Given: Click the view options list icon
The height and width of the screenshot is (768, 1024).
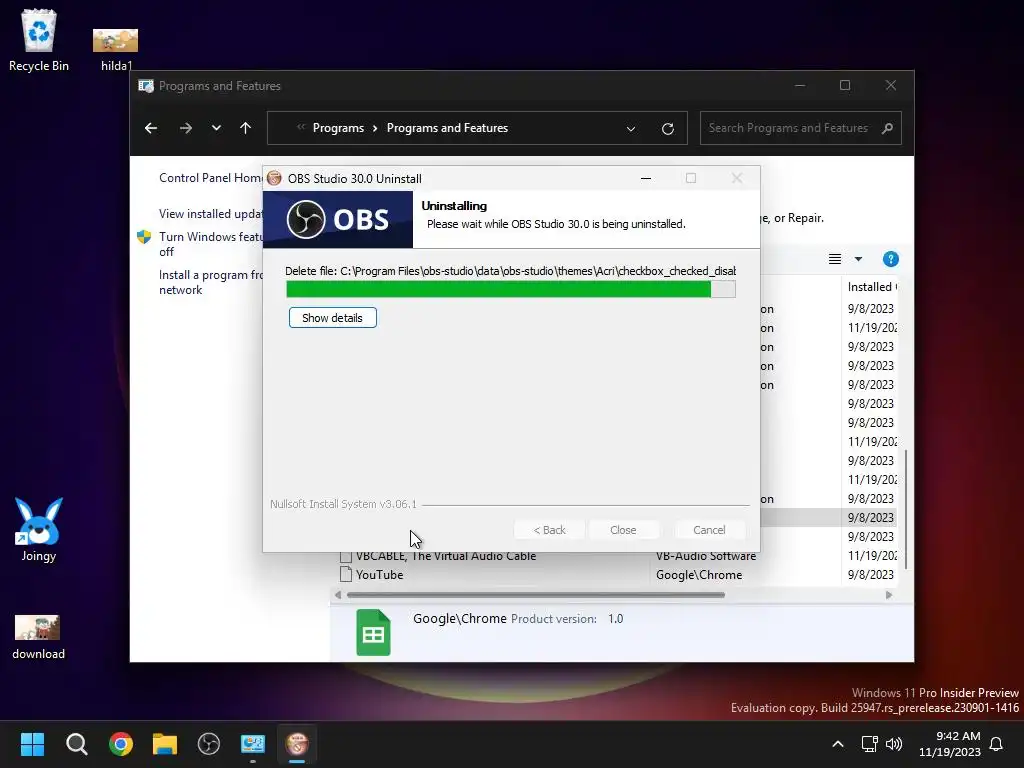Looking at the screenshot, I should tap(835, 259).
